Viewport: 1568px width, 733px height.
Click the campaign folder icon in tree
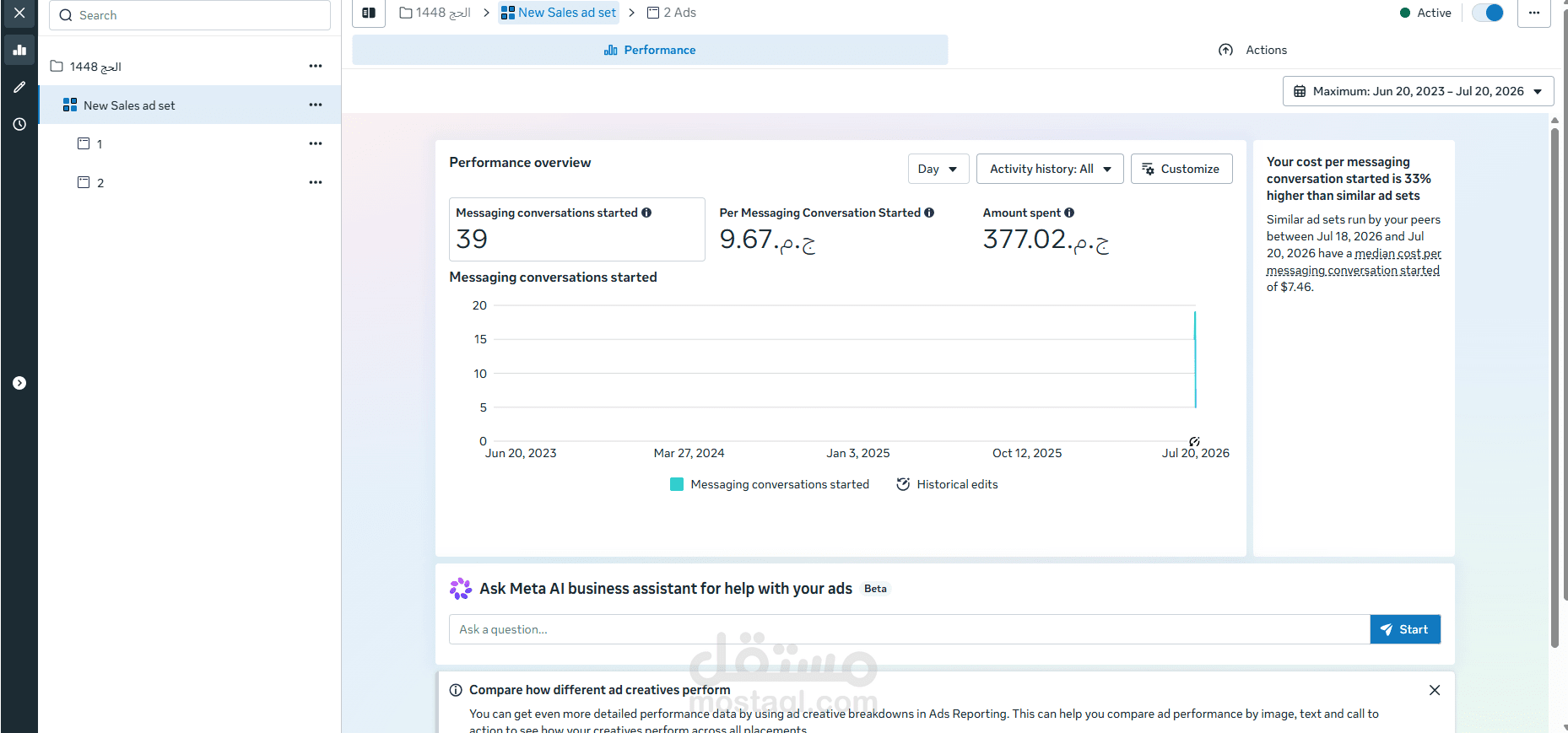pyautogui.click(x=57, y=66)
